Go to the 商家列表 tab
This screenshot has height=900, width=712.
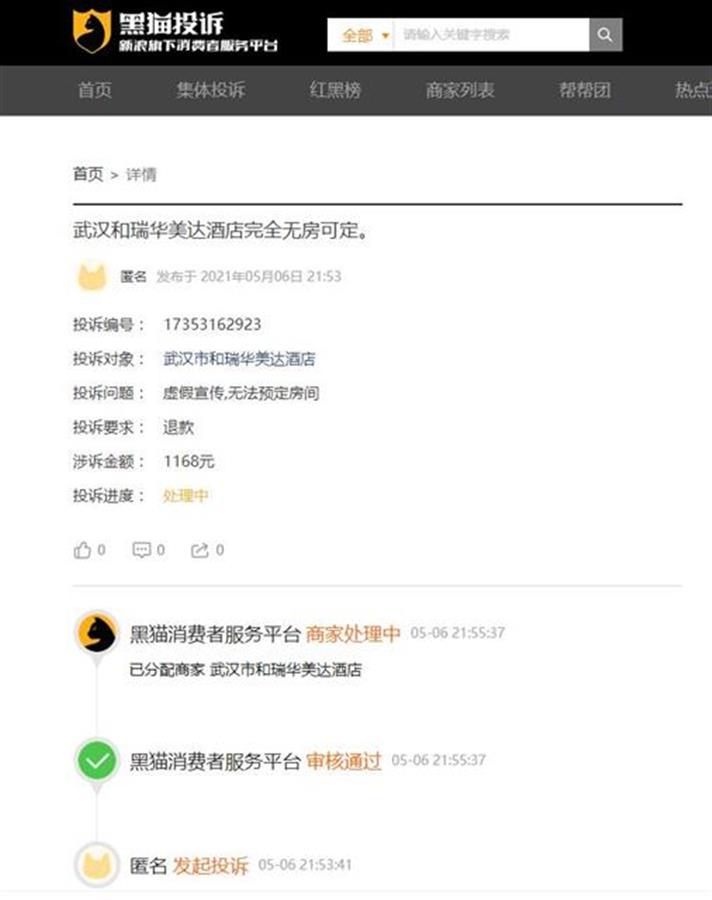(460, 90)
